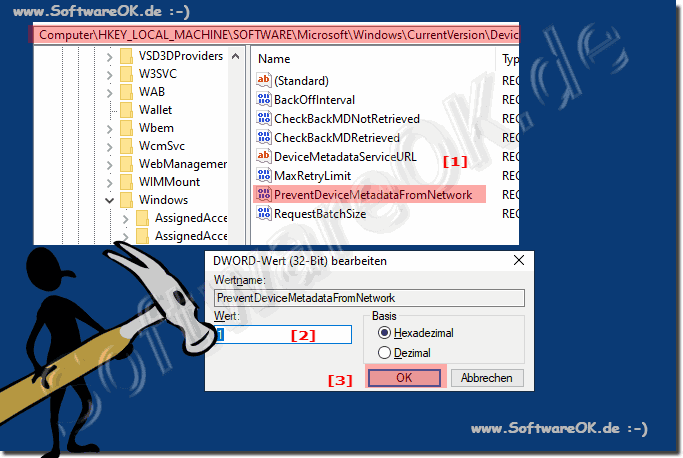The width and height of the screenshot is (683, 458).
Task: Click the (Standard) string value icon
Action: coord(264,80)
